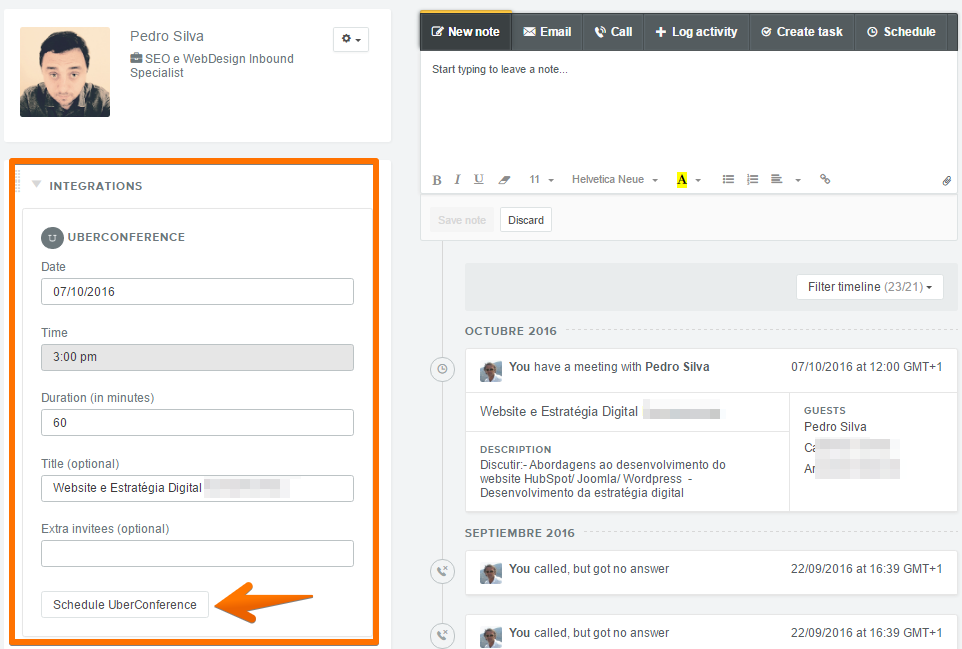Collapse the Integrations section
This screenshot has width=962, height=649.
tap(37, 185)
